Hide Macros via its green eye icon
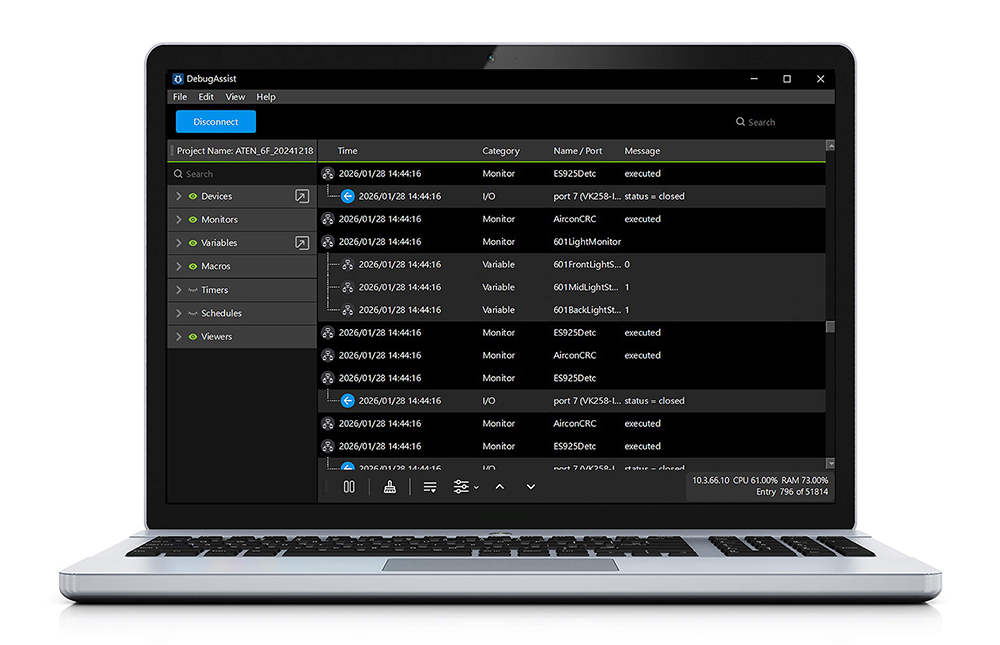 [x=193, y=267]
